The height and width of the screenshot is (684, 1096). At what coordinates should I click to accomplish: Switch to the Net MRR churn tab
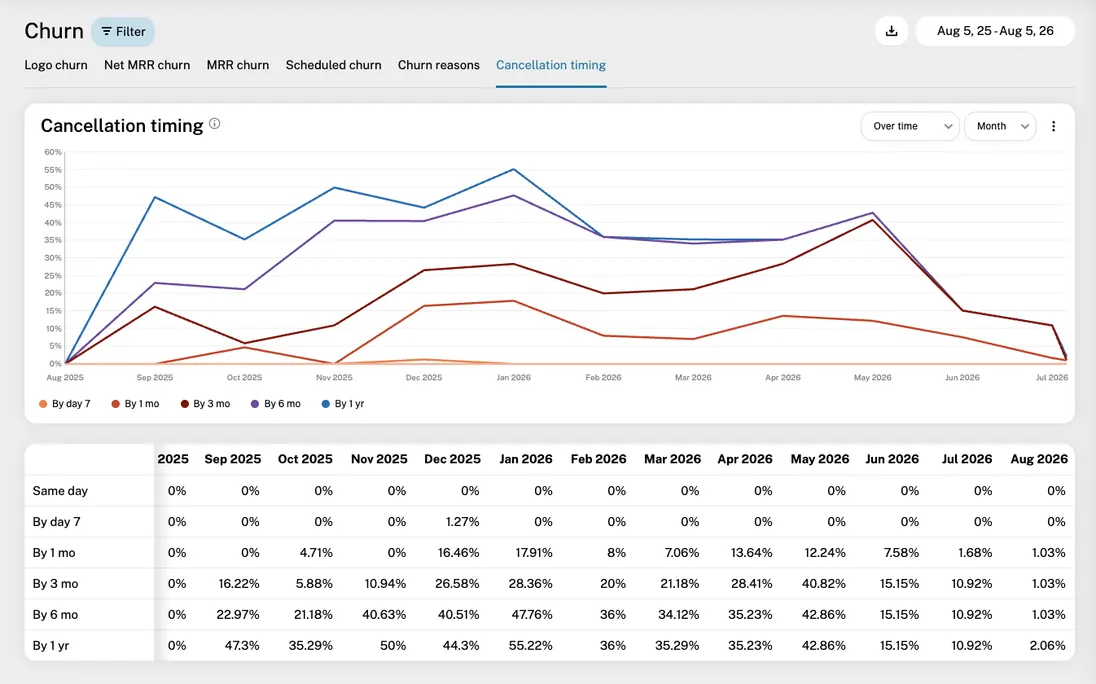[x=147, y=65]
